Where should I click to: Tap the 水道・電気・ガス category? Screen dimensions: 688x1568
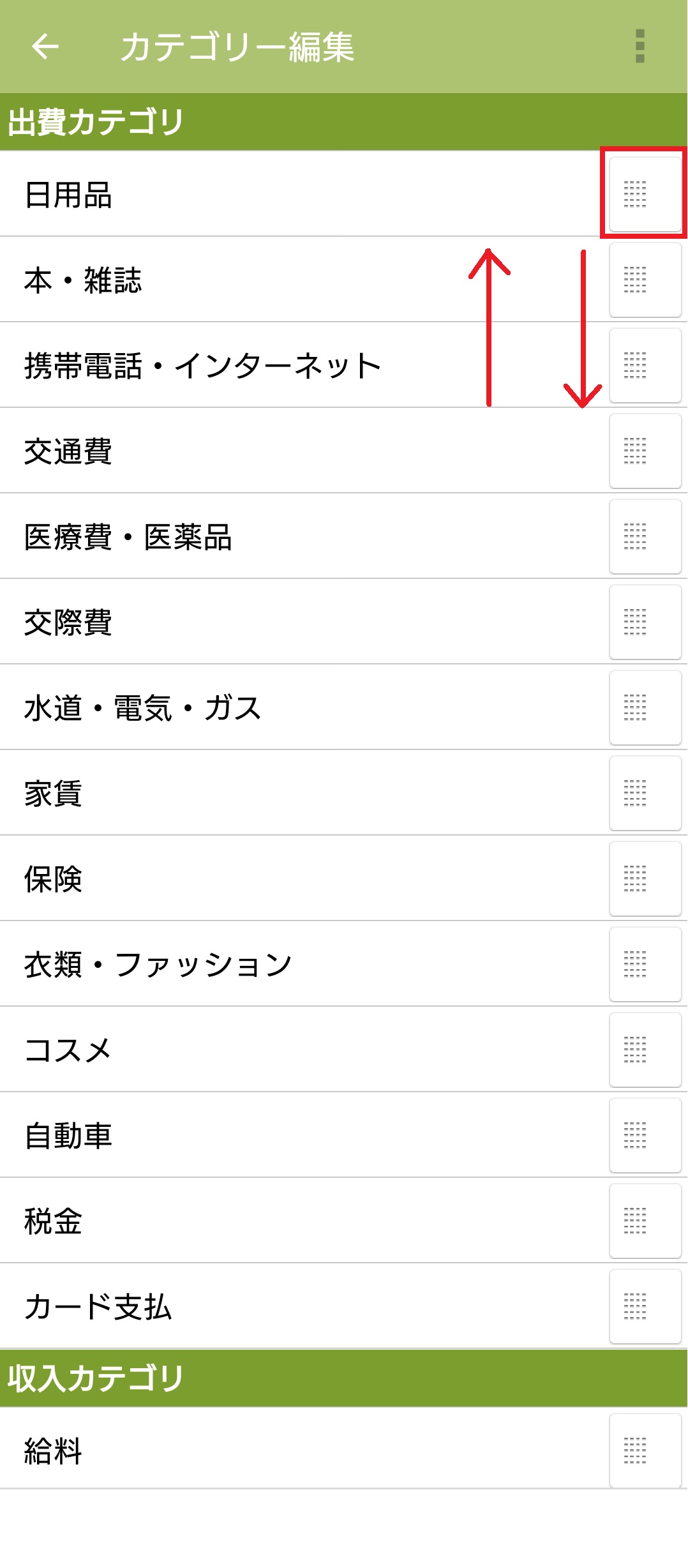[x=143, y=708]
